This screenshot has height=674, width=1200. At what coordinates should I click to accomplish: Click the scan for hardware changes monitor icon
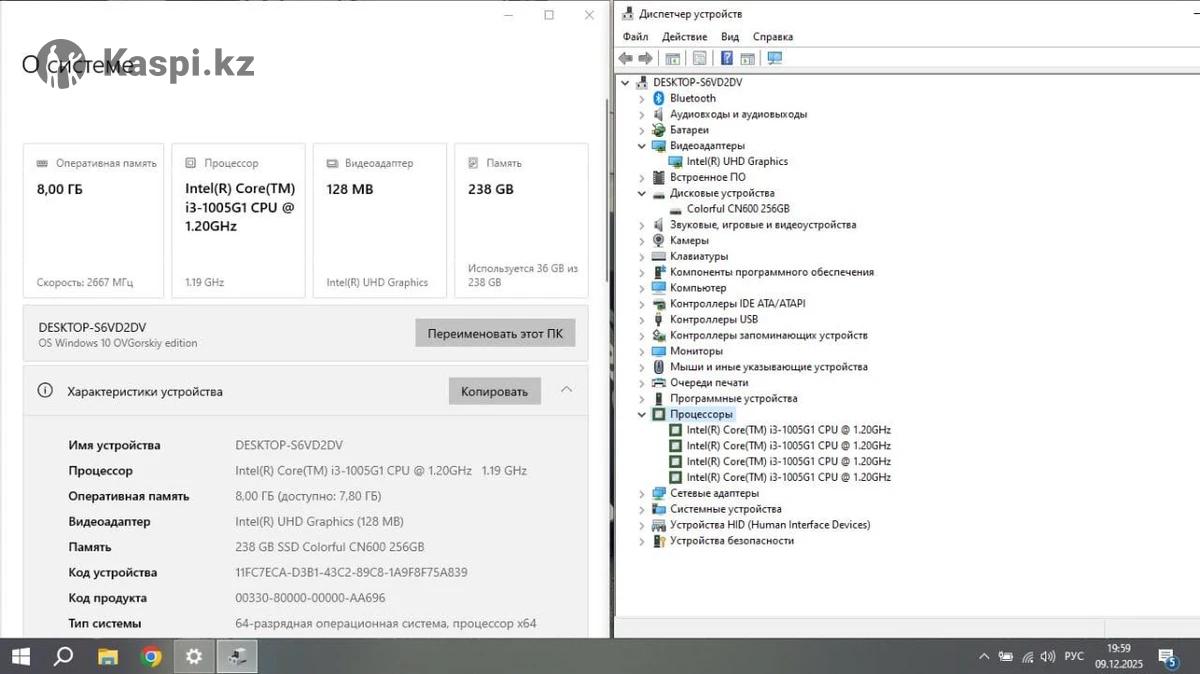pos(774,58)
